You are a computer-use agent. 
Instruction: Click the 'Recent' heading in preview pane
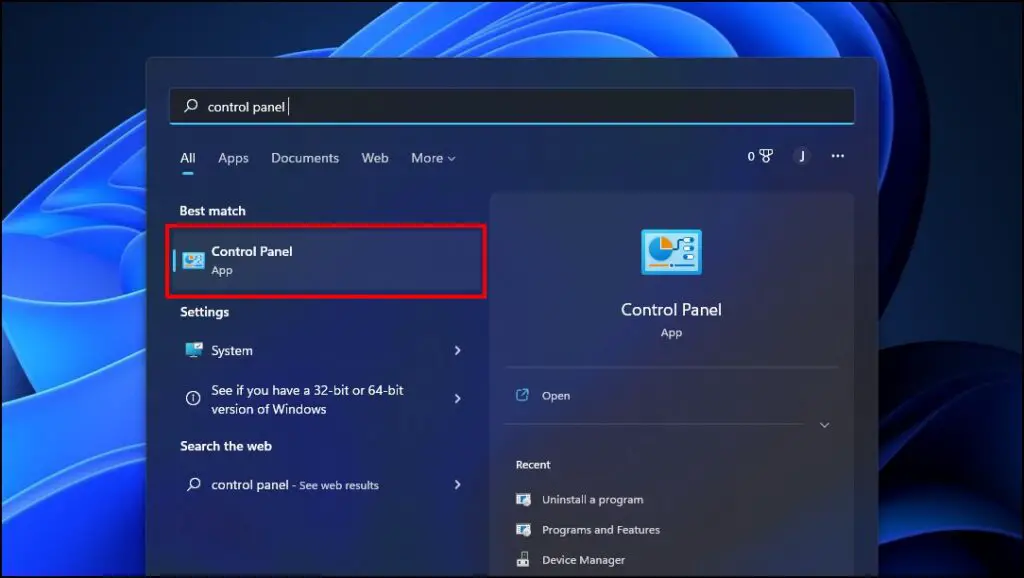(x=533, y=465)
